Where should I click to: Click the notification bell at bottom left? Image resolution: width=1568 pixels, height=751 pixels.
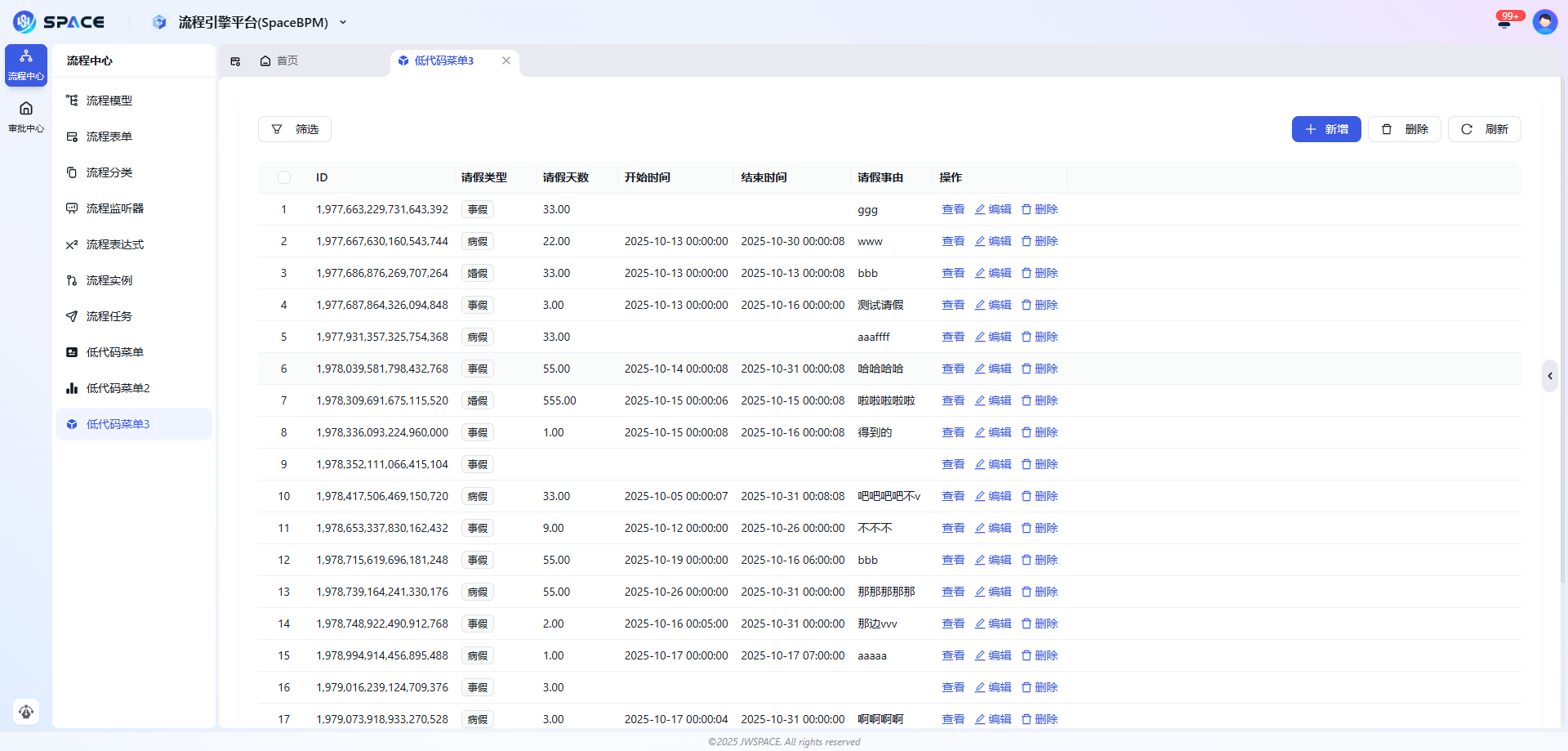(25, 712)
